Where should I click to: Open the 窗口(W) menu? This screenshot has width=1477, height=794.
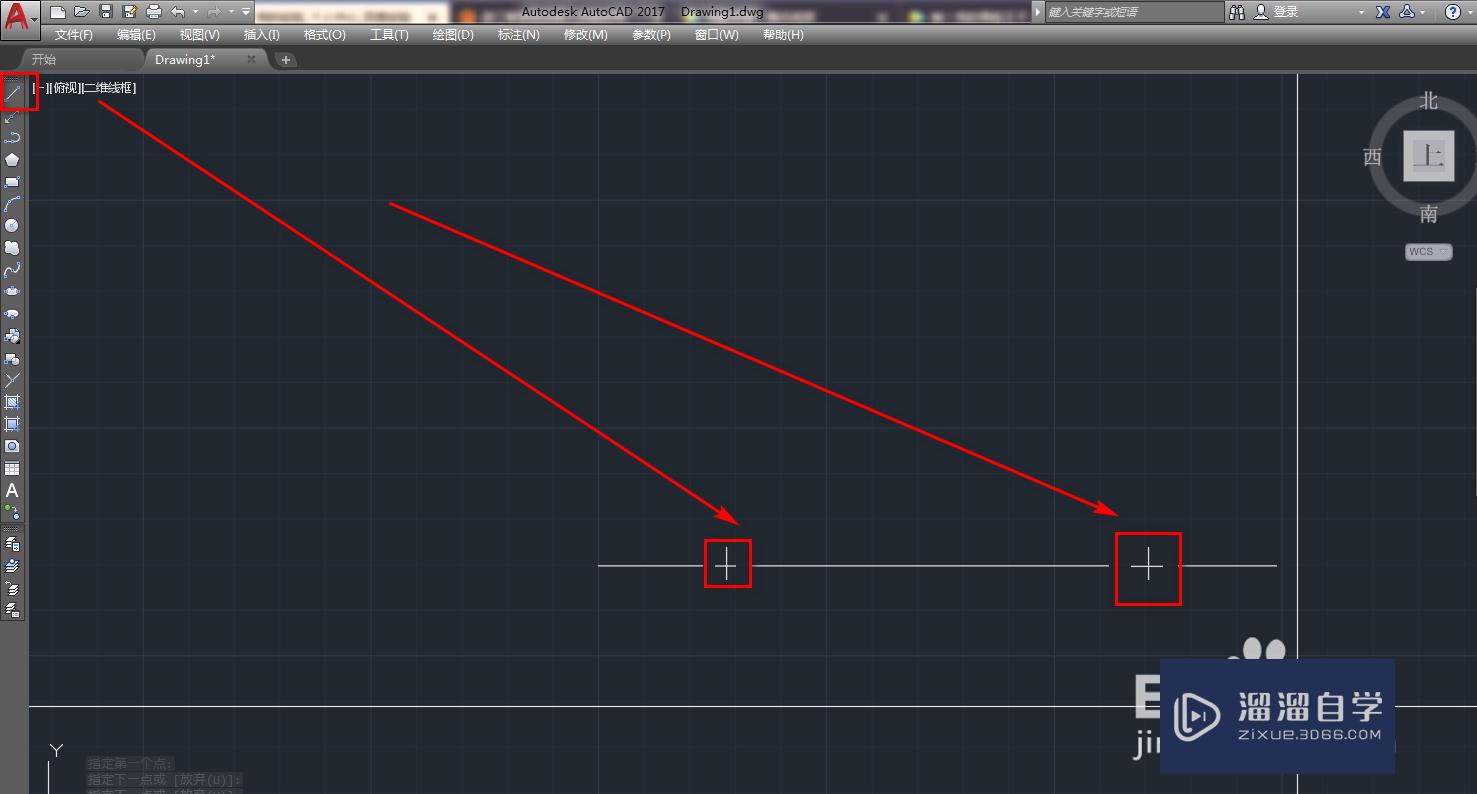(x=716, y=34)
